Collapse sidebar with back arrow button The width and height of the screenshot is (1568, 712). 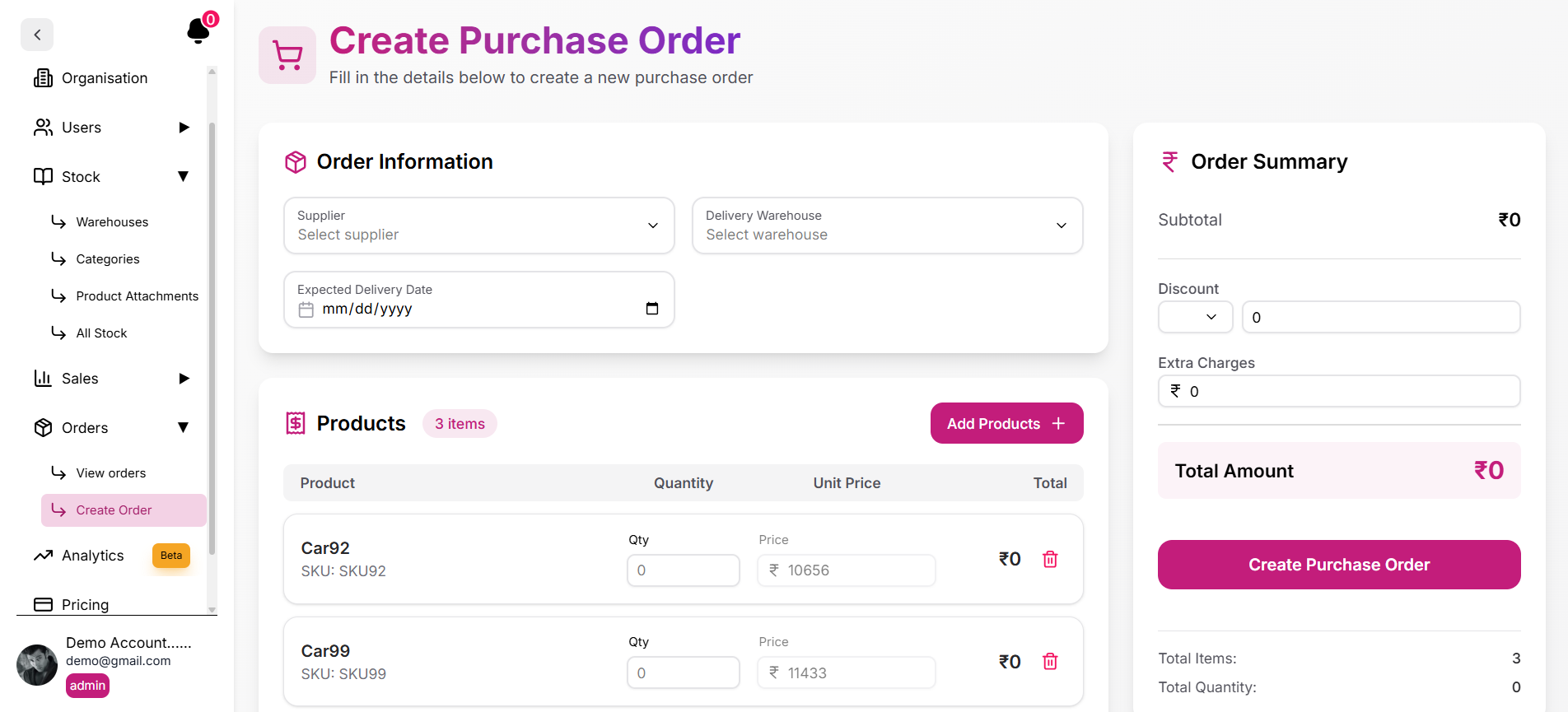click(x=37, y=35)
